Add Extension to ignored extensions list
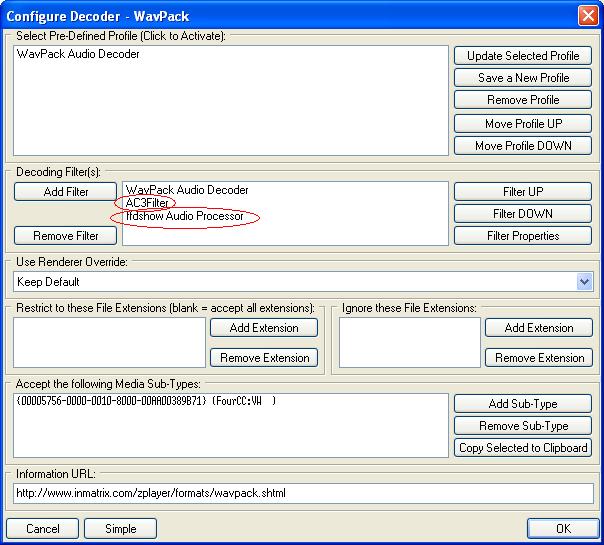 point(539,328)
